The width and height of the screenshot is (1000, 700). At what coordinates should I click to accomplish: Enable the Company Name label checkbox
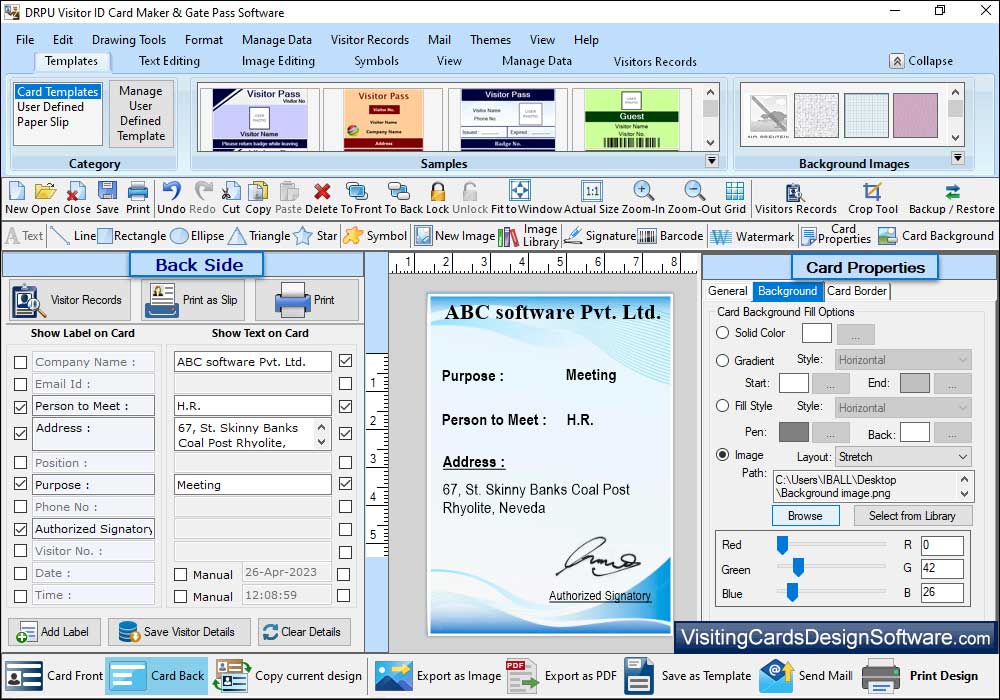coord(20,362)
